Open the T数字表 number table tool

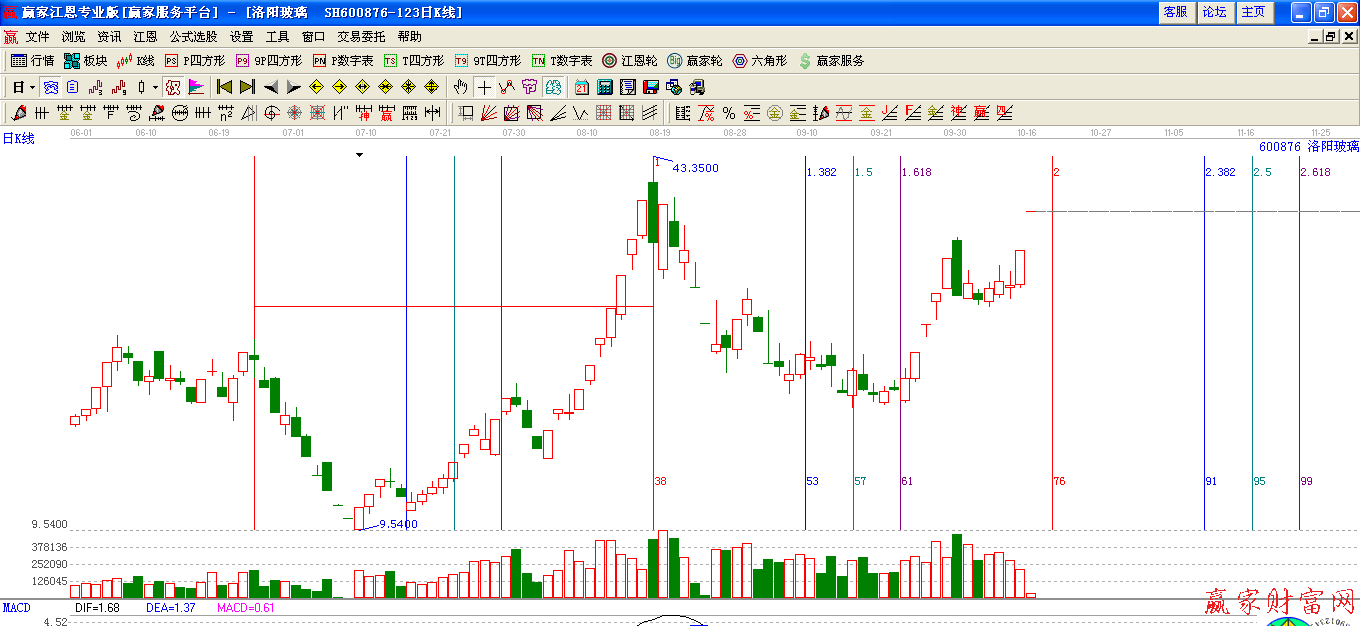pyautogui.click(x=558, y=60)
